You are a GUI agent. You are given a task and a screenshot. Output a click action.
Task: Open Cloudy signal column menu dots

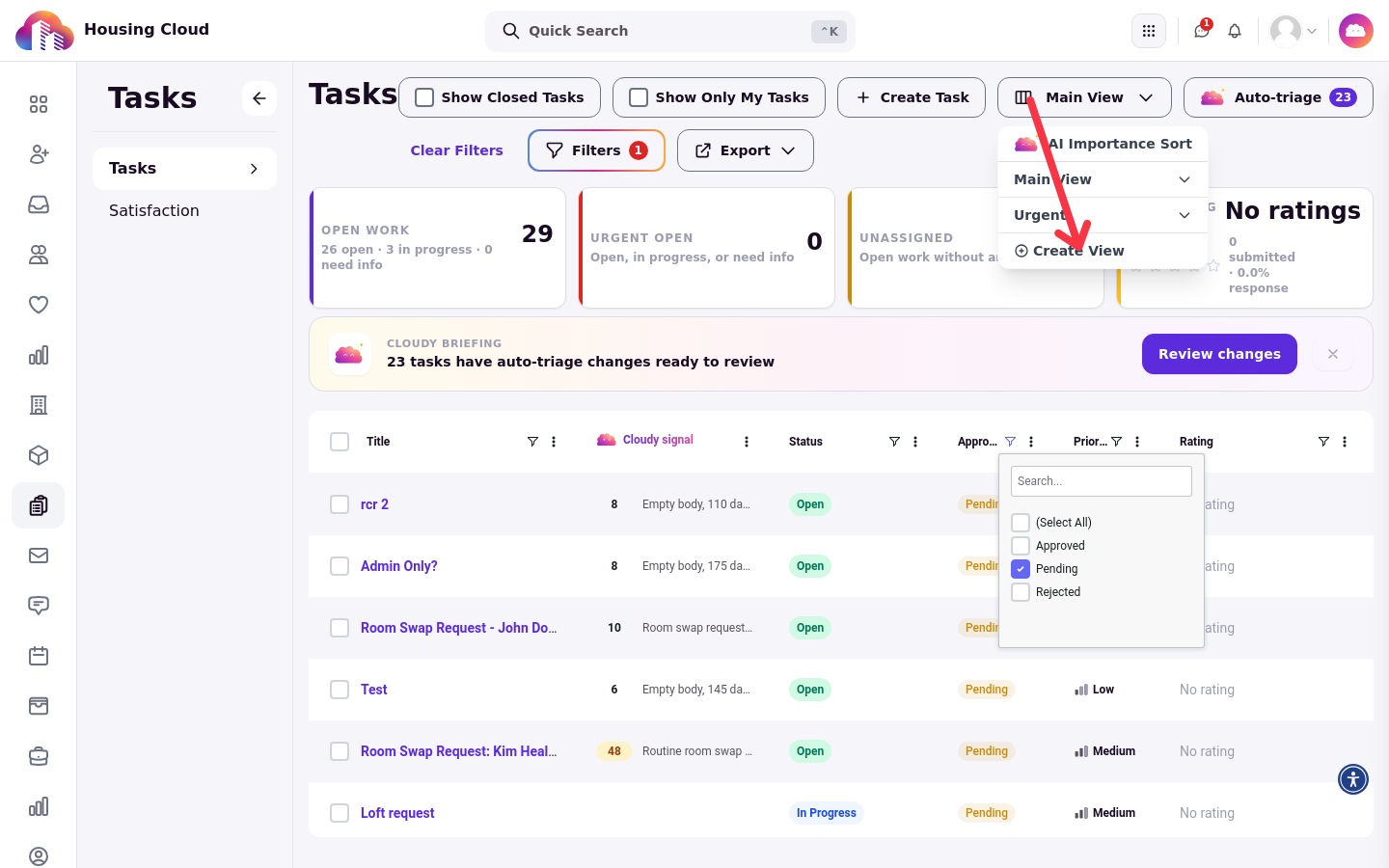tap(747, 442)
